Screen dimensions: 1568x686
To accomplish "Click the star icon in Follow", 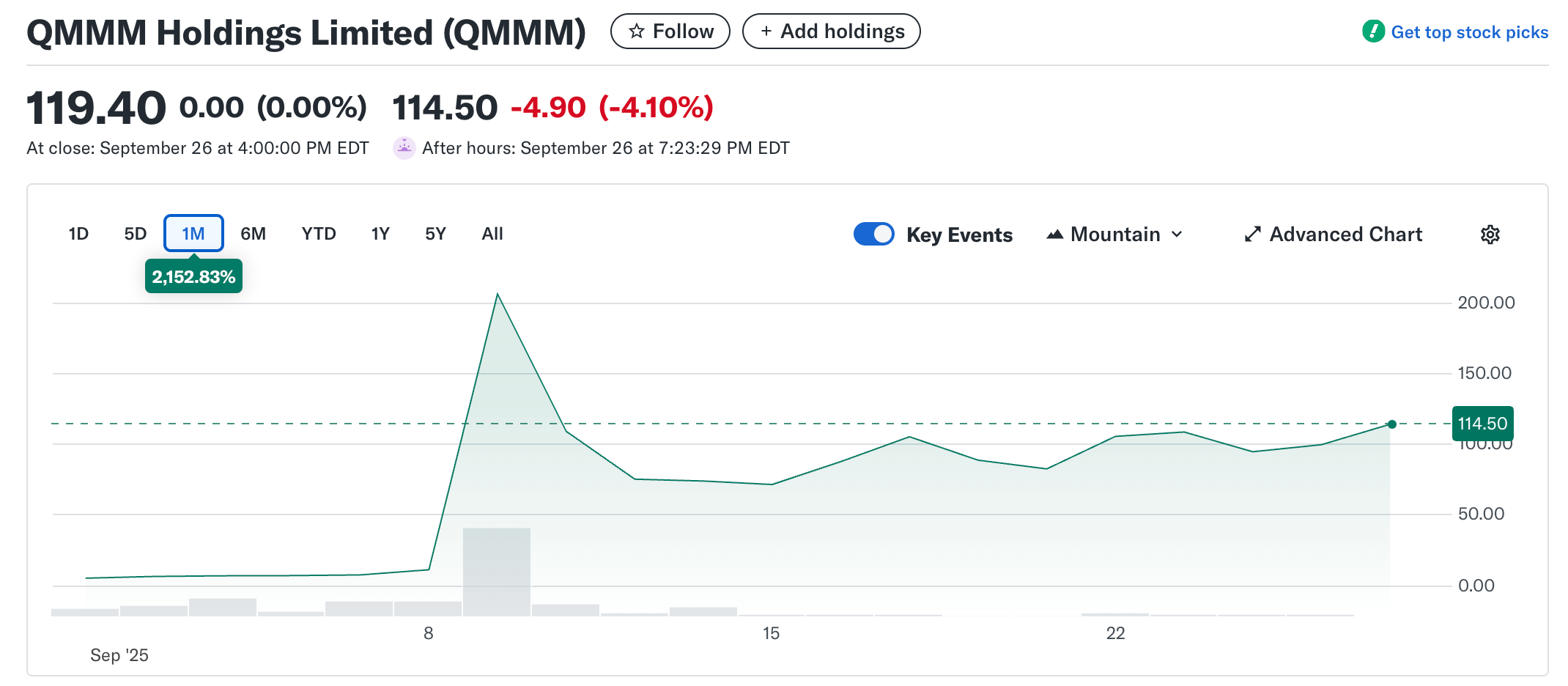I will (x=637, y=32).
